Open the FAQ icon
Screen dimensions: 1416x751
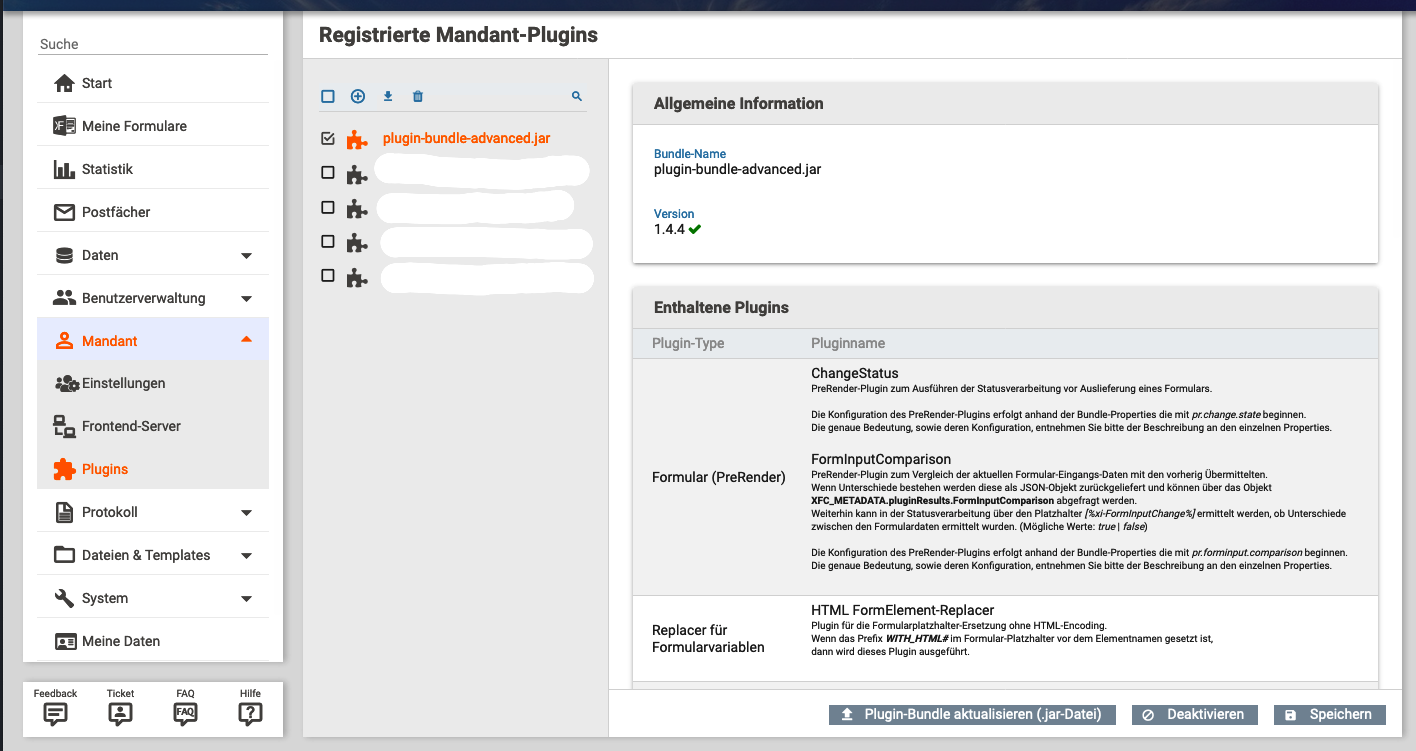tap(185, 713)
